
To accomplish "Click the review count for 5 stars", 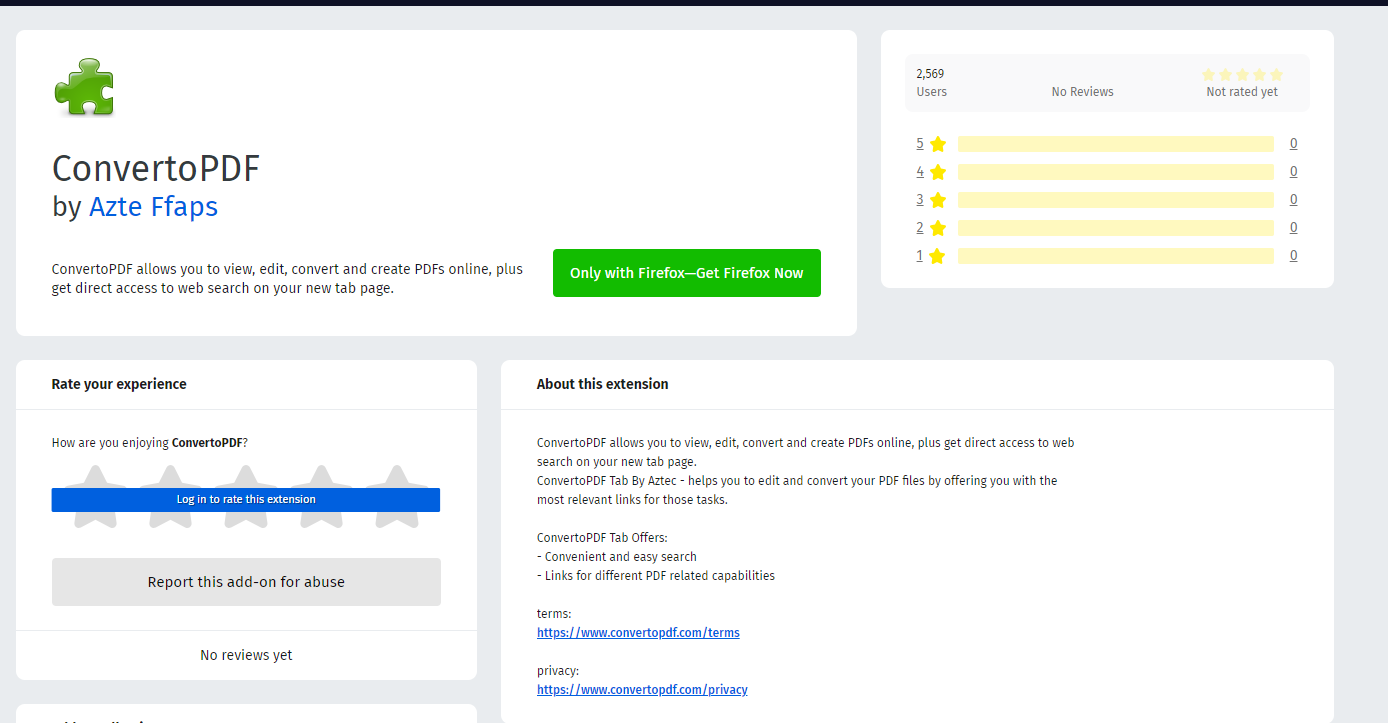I will [x=1293, y=144].
